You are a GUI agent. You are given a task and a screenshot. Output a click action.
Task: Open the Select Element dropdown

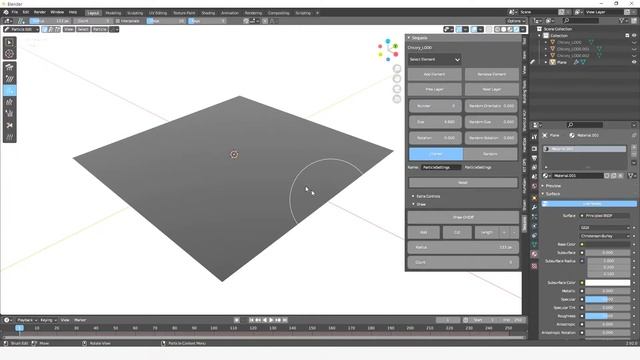click(434, 60)
